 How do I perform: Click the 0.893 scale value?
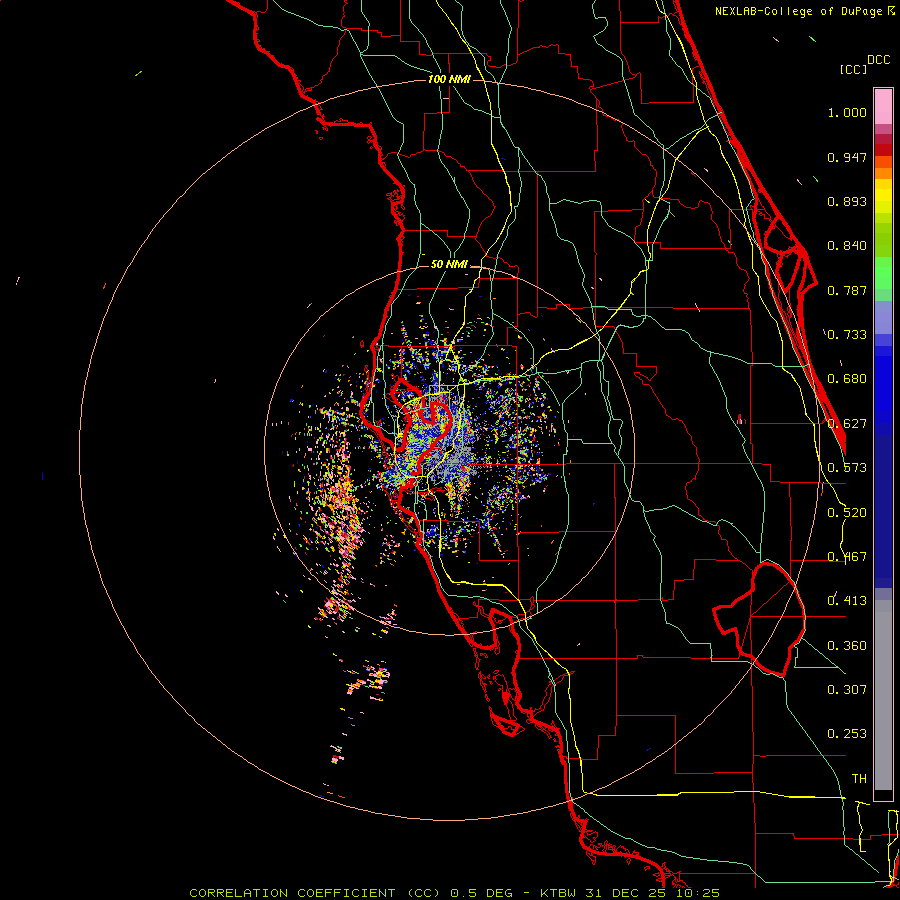[x=847, y=201]
